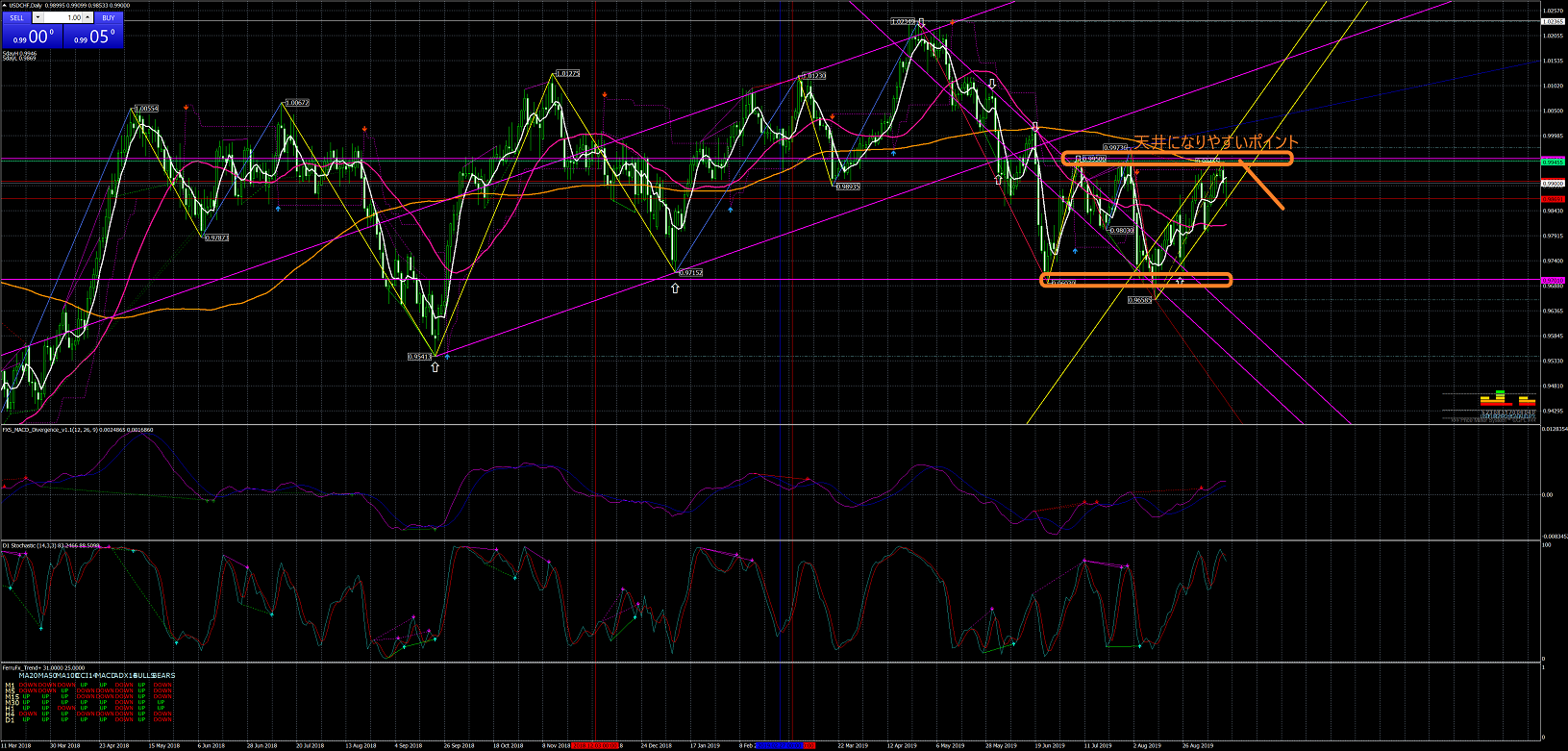The image size is (1568, 751).
Task: Select the MA20 column header
Action: coord(28,676)
